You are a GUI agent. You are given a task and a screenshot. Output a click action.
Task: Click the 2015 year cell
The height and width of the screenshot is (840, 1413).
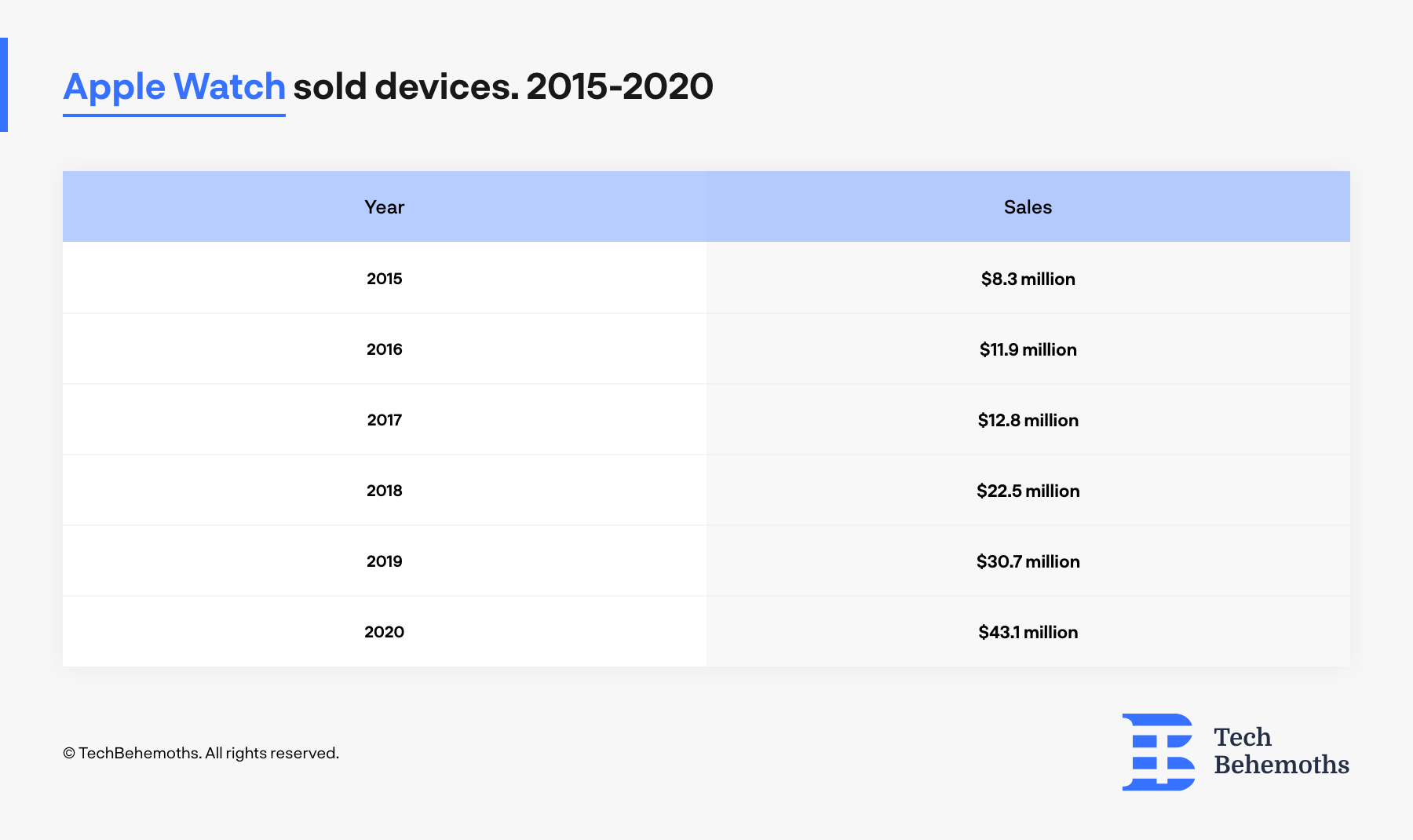[385, 279]
